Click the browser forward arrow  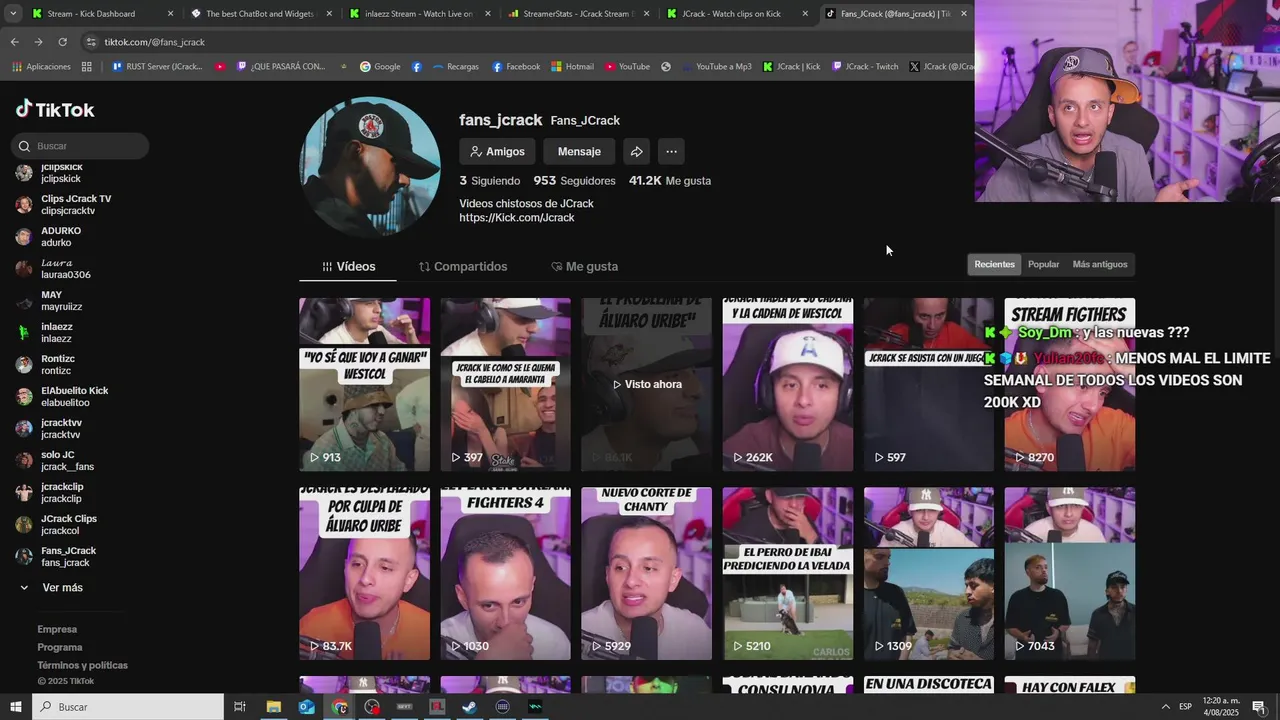[38, 42]
